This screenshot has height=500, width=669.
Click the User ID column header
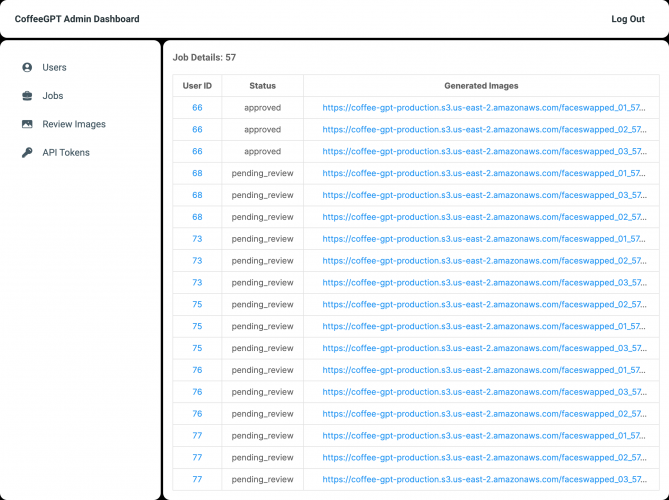click(197, 86)
